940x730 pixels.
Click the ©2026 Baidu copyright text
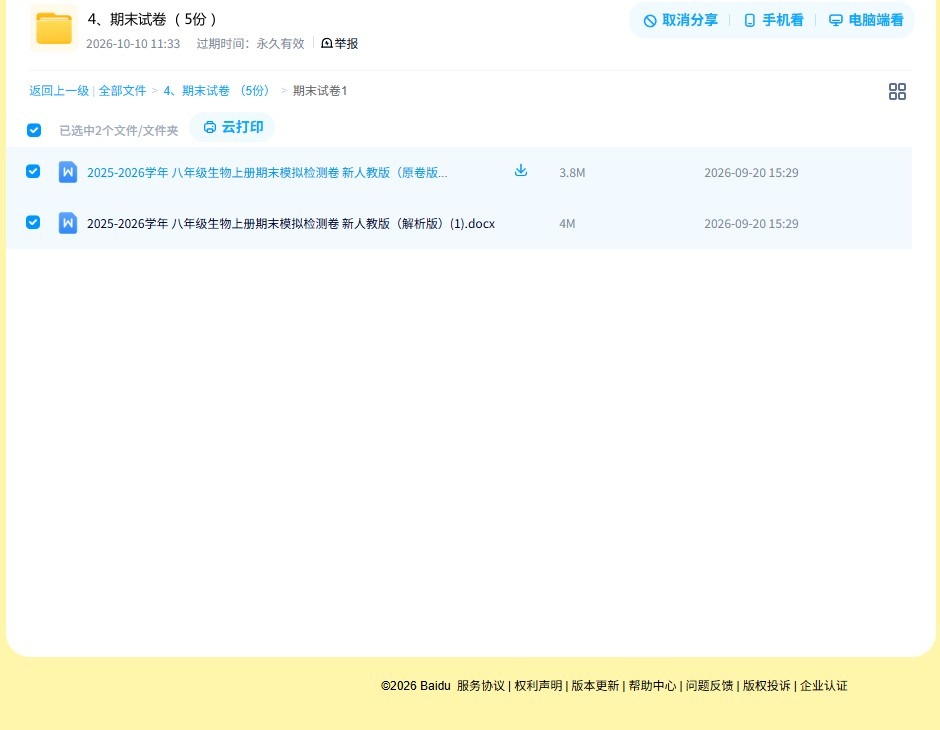tap(415, 686)
